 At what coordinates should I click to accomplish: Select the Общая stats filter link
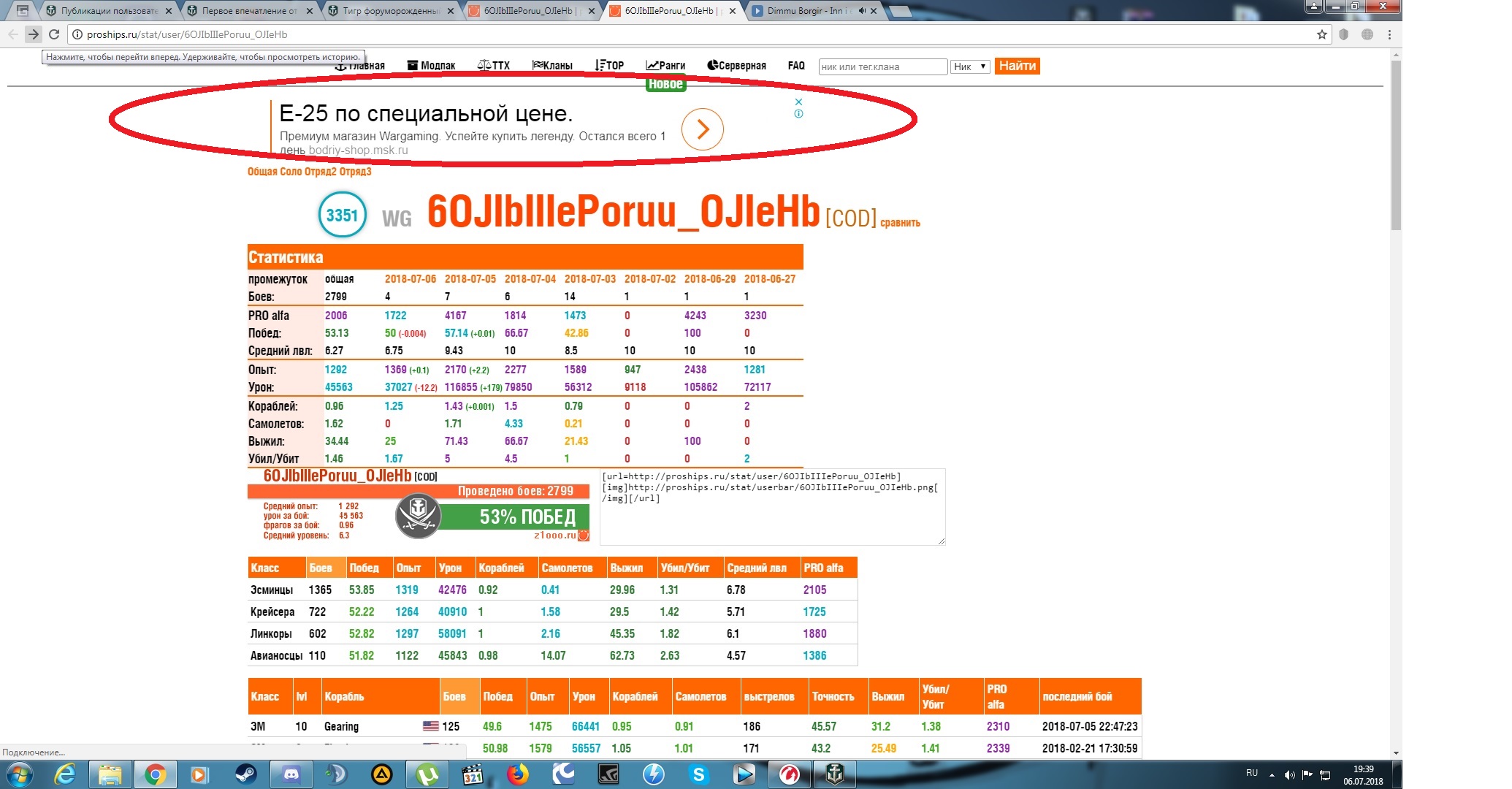[x=262, y=172]
